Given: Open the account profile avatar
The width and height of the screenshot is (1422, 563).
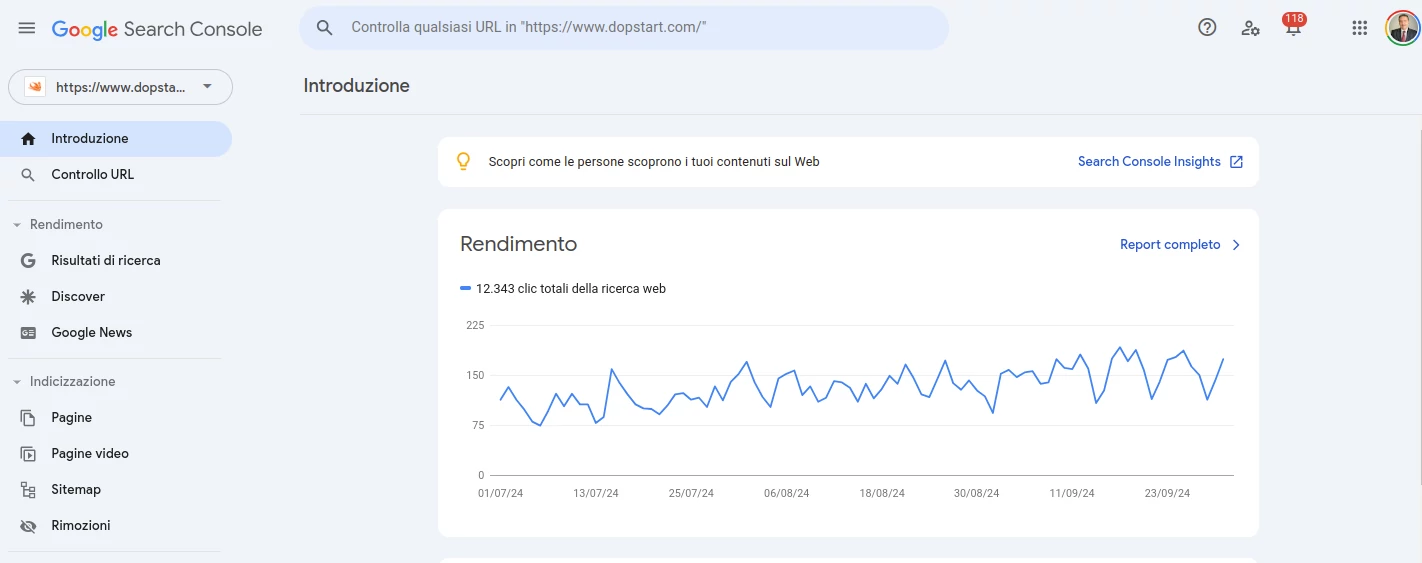Looking at the screenshot, I should (x=1402, y=28).
